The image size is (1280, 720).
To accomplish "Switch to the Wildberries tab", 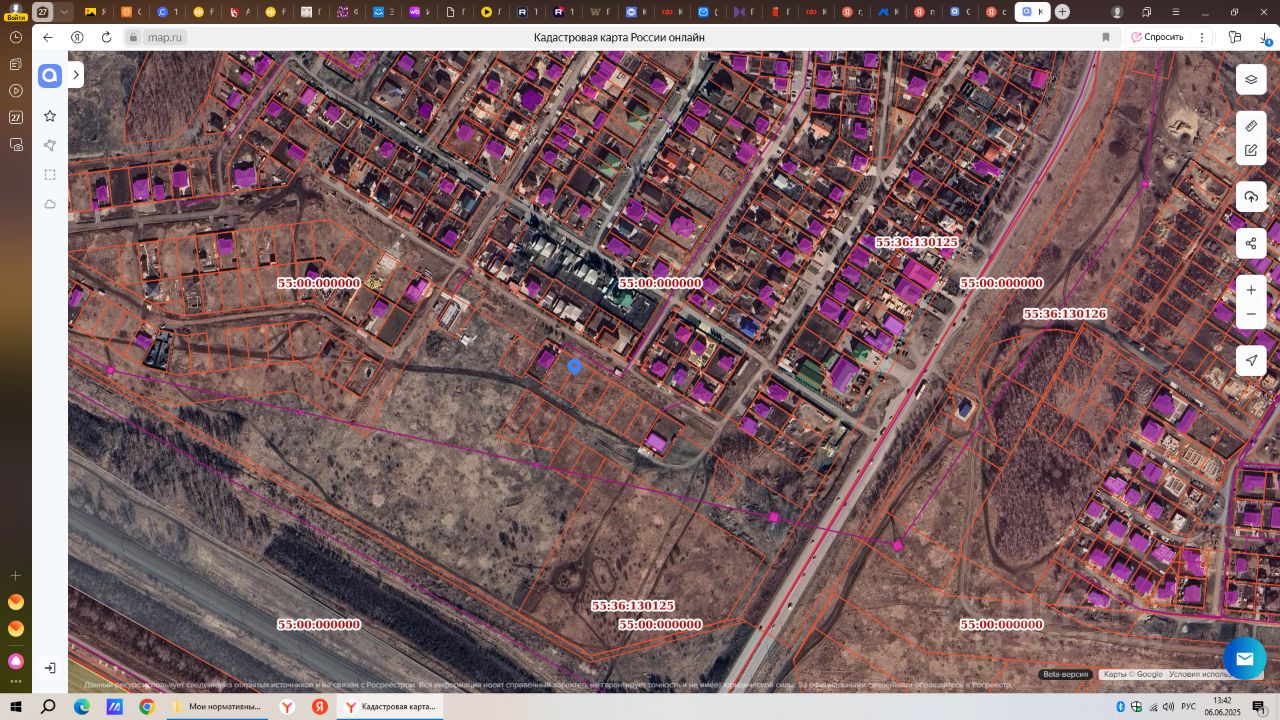I will pyautogui.click(x=418, y=12).
